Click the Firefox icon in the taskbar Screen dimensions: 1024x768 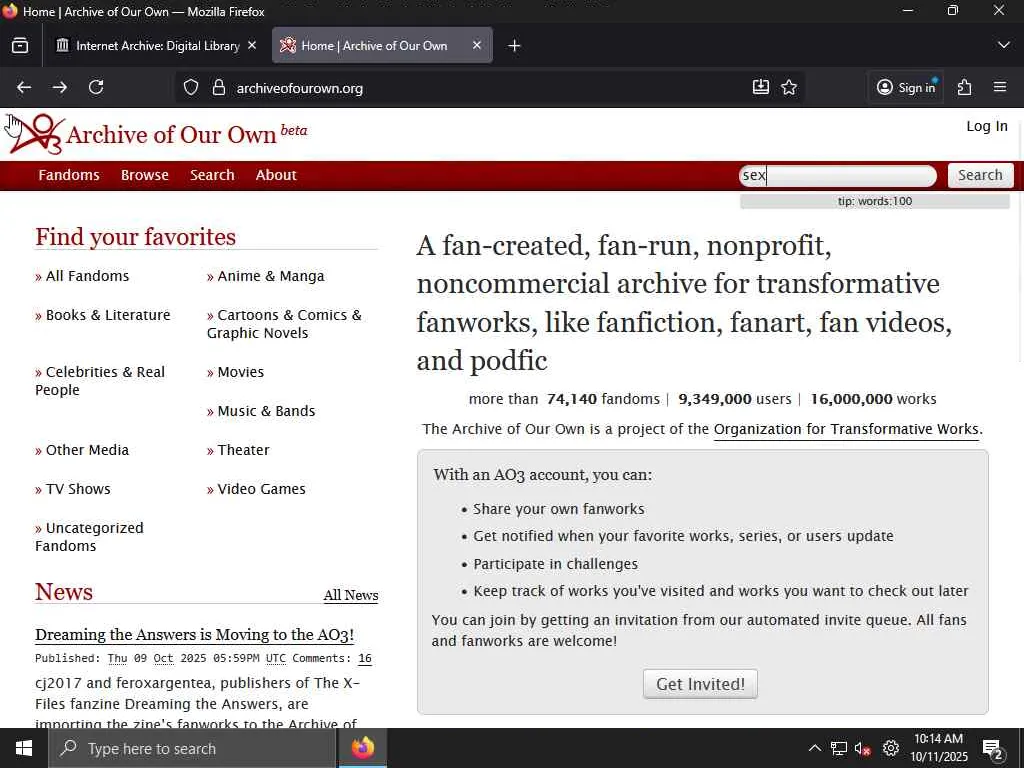click(x=363, y=748)
